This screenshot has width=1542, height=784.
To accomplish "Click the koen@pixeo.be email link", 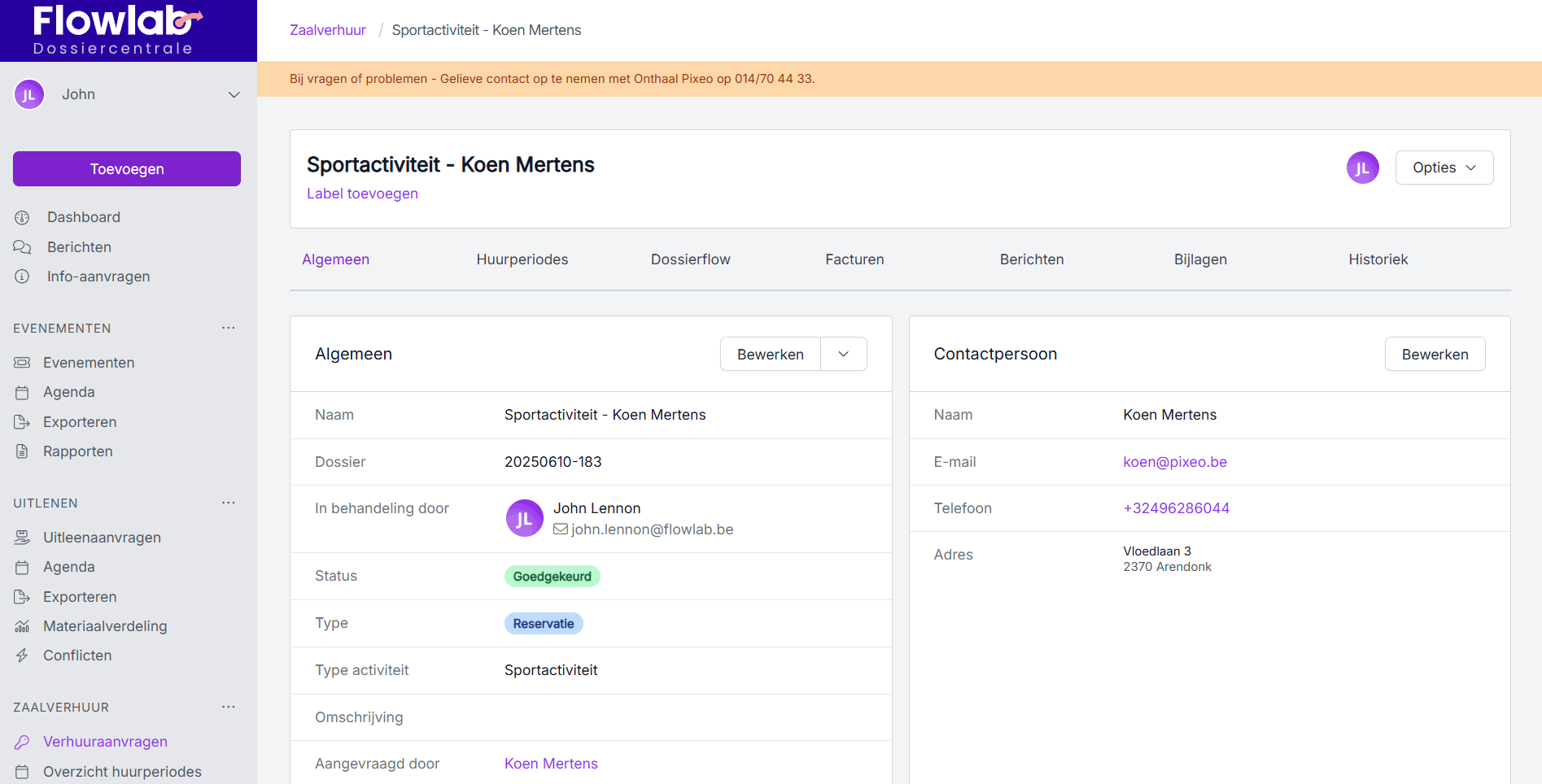I will coord(1174,462).
